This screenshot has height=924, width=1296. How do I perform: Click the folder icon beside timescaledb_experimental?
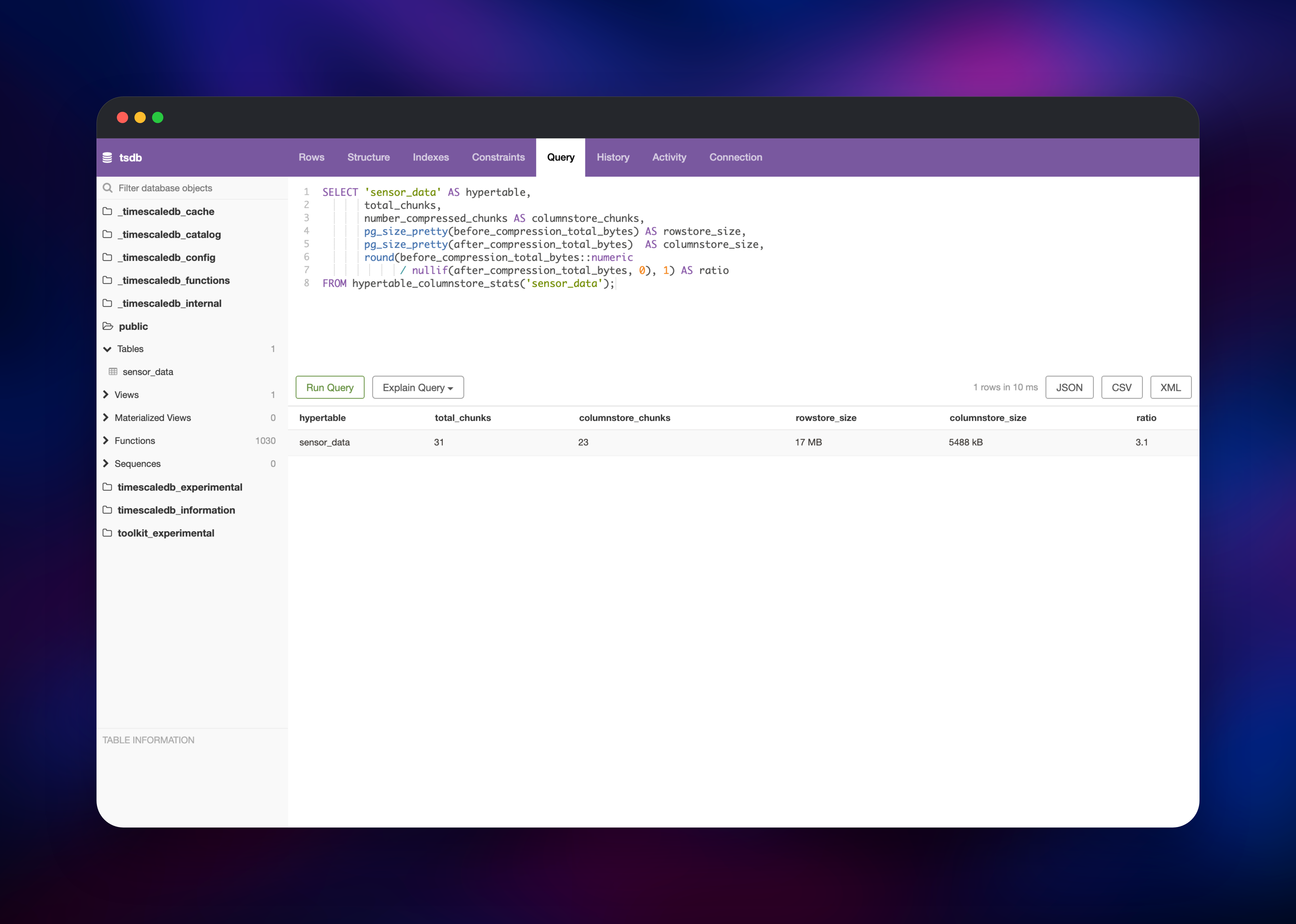[x=107, y=487]
